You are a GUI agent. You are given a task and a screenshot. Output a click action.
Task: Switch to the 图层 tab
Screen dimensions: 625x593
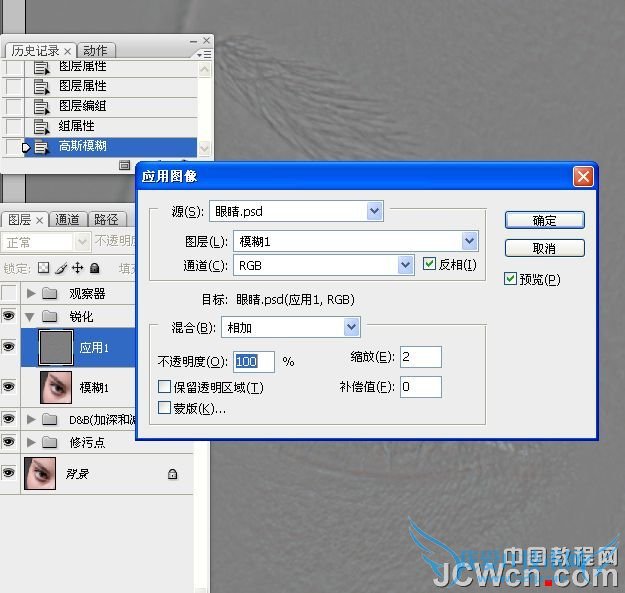[x=20, y=220]
